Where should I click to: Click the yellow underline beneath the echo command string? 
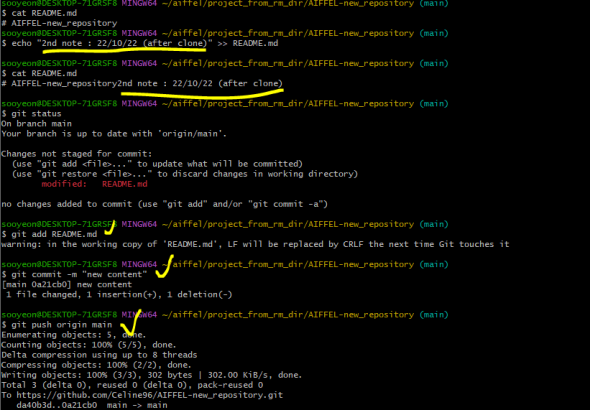point(124,50)
